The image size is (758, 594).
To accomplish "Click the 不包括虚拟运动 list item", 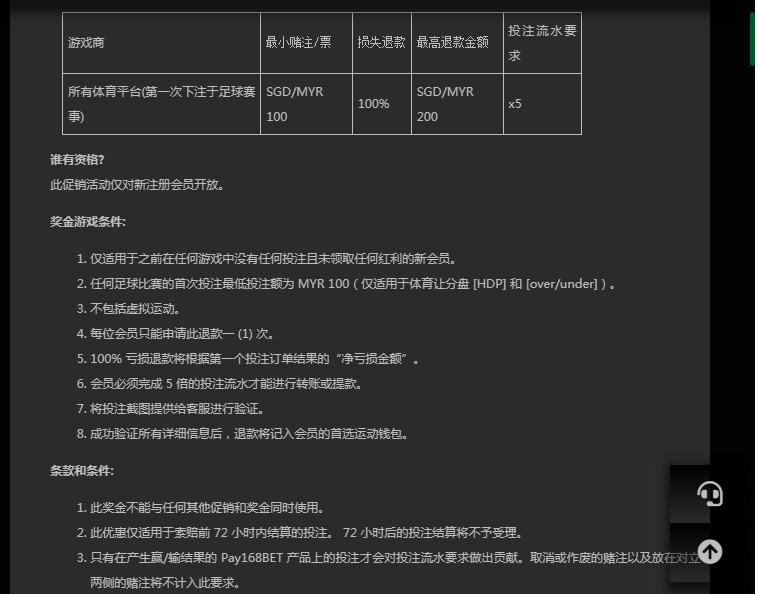I will pos(135,309).
